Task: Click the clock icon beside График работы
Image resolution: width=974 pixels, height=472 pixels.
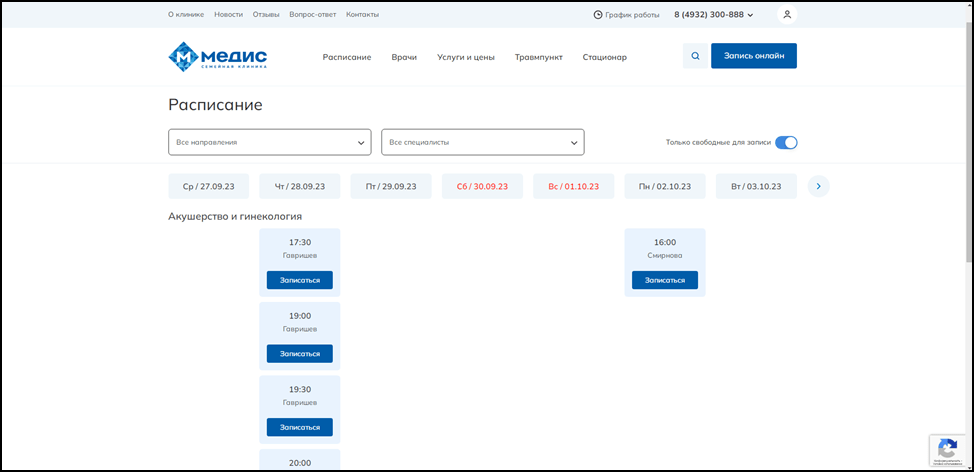Action: (598, 15)
